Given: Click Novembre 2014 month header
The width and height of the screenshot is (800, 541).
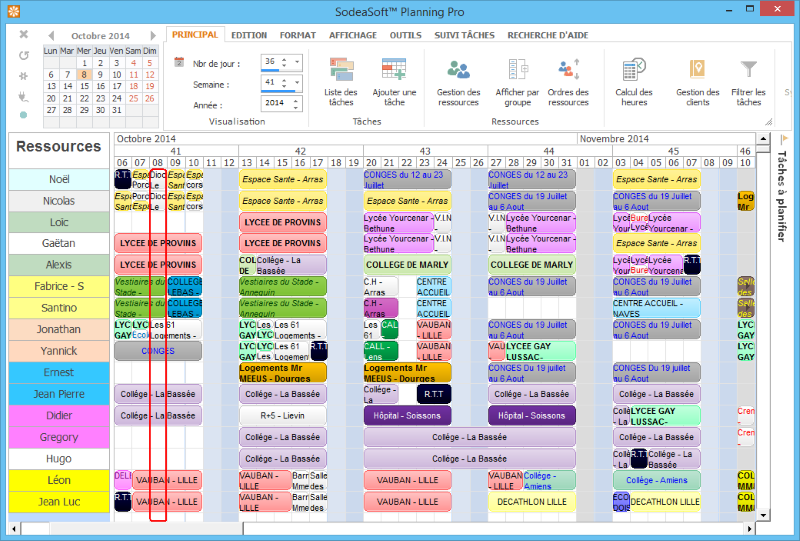Looking at the screenshot, I should [666, 138].
